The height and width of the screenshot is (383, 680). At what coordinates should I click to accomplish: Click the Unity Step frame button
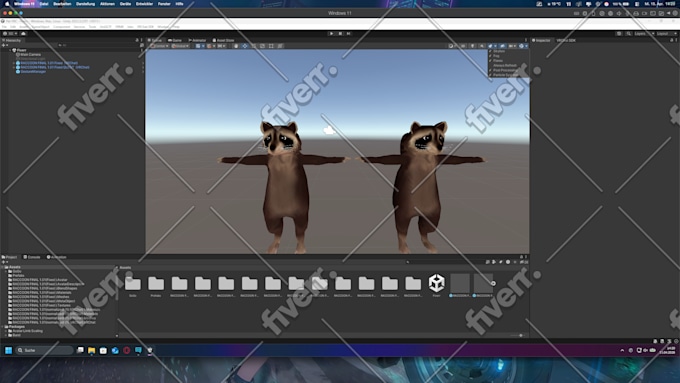(349, 33)
